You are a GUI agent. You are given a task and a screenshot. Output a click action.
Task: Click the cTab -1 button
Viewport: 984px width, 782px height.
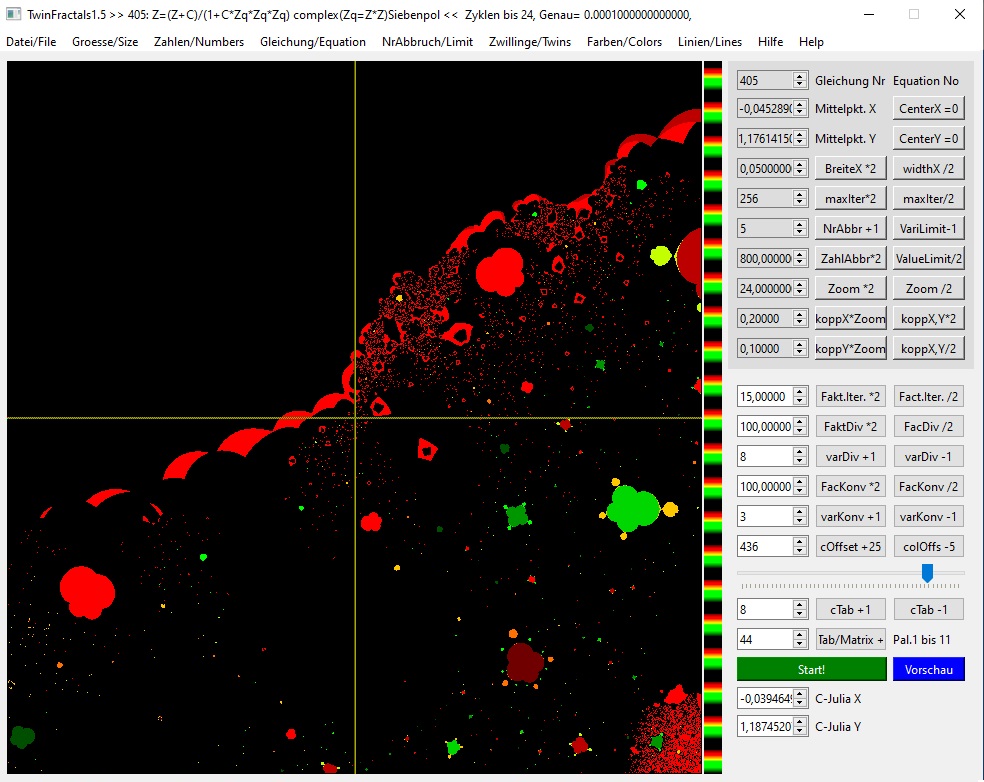pyautogui.click(x=929, y=609)
